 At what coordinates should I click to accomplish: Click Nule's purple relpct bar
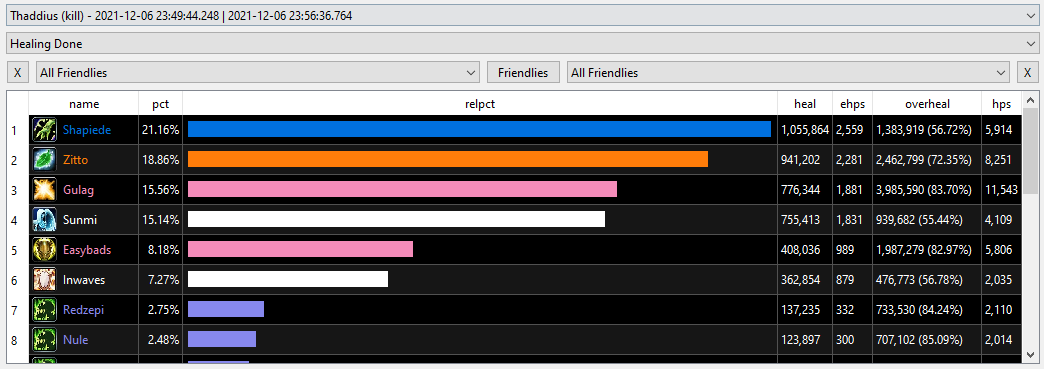[222, 339]
